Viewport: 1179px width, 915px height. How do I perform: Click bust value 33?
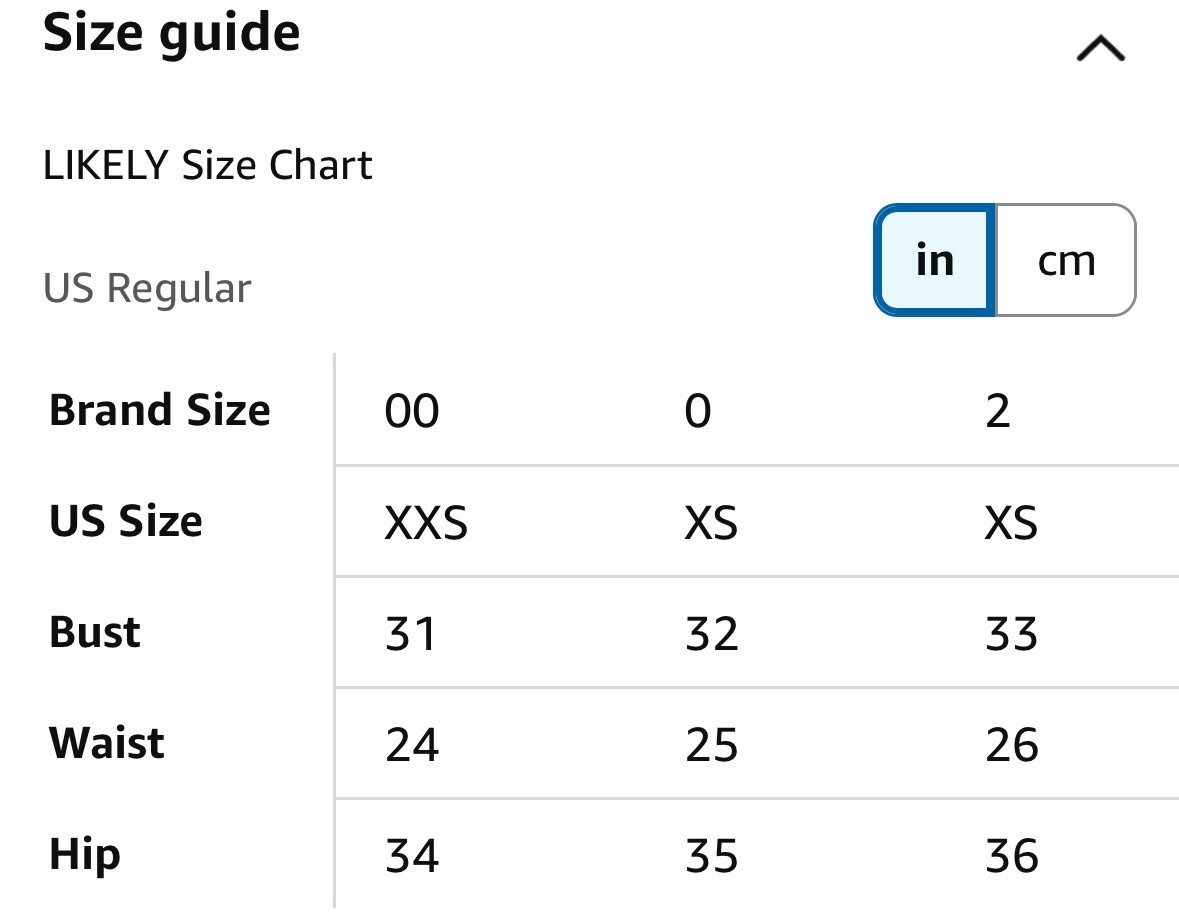click(x=1012, y=634)
